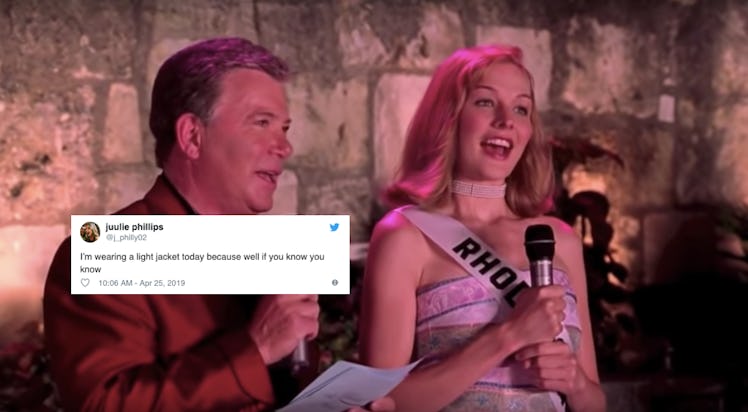Screen dimensions: 748x412
Task: Open the 10:06 AM - Apr 25, 2019 timestamp
Action: pyautogui.click(x=142, y=283)
